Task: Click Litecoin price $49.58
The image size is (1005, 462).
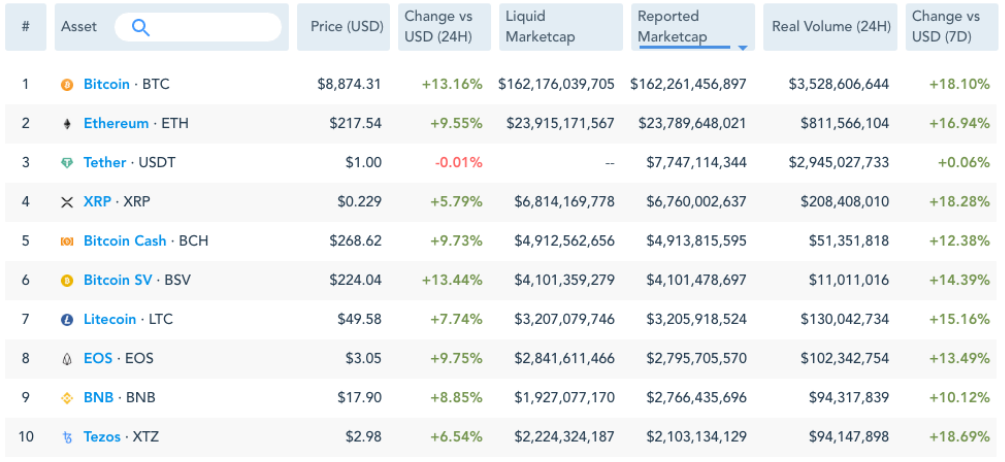Action: click(360, 318)
